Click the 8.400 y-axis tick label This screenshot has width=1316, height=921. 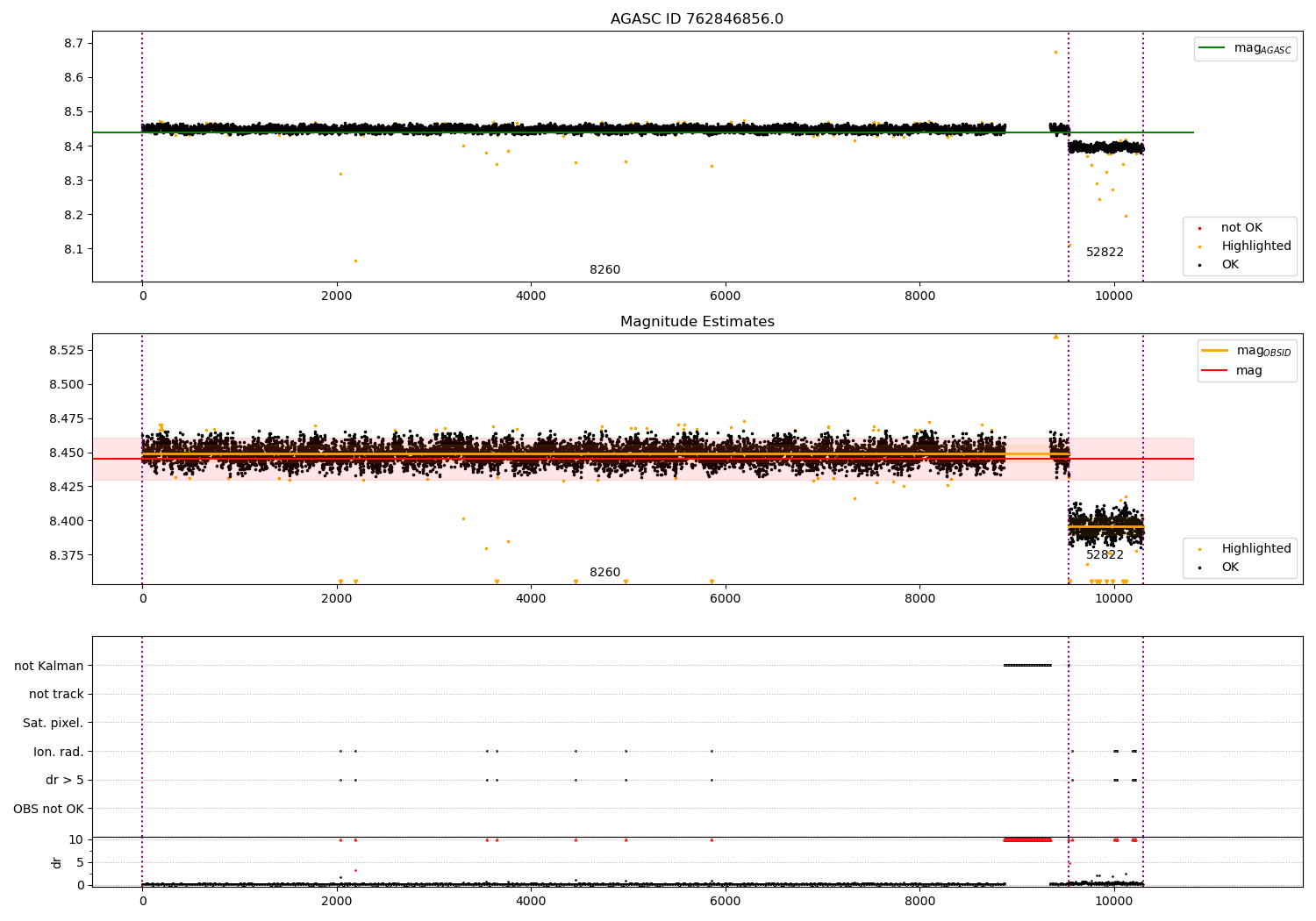pyautogui.click(x=67, y=521)
